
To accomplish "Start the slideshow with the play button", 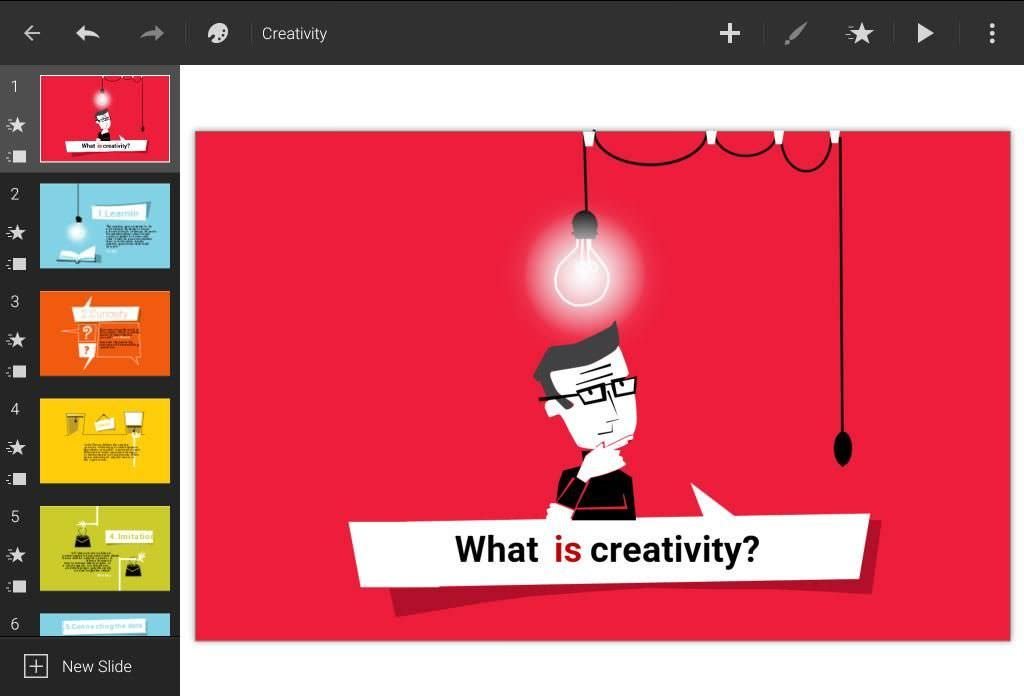I will pyautogui.click(x=925, y=33).
